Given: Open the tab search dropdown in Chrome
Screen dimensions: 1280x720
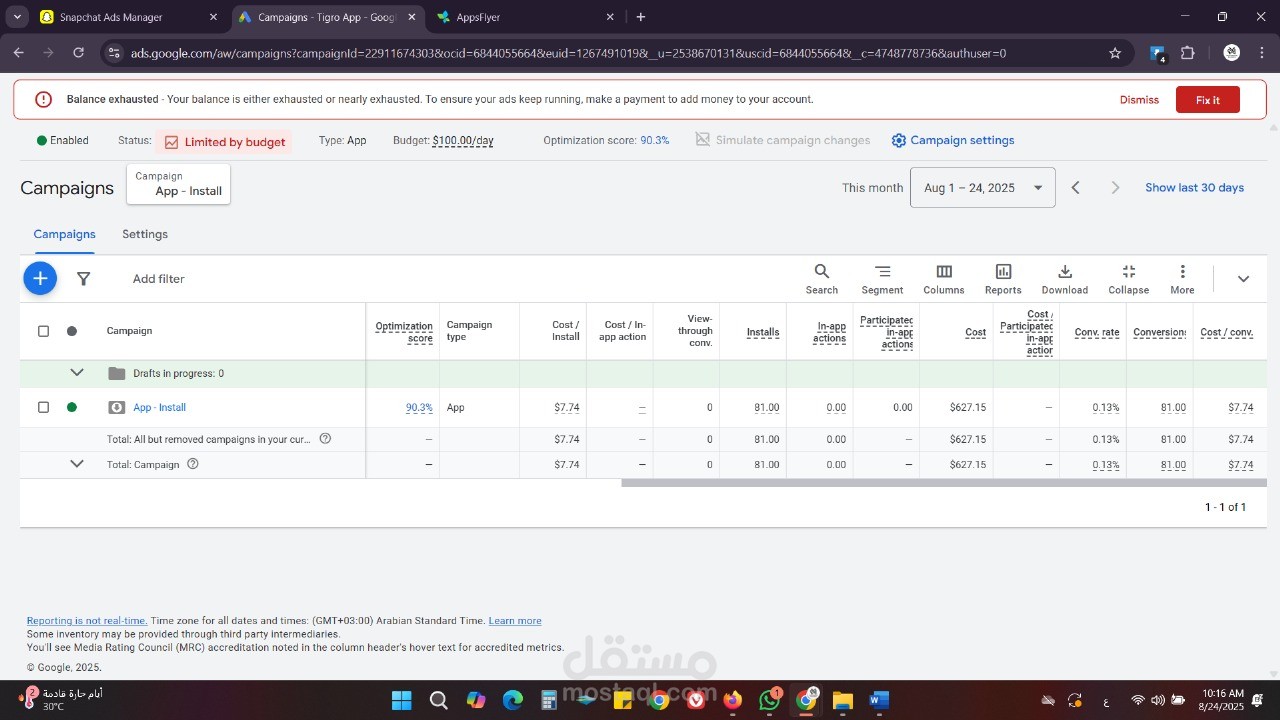Looking at the screenshot, I should coord(17,17).
